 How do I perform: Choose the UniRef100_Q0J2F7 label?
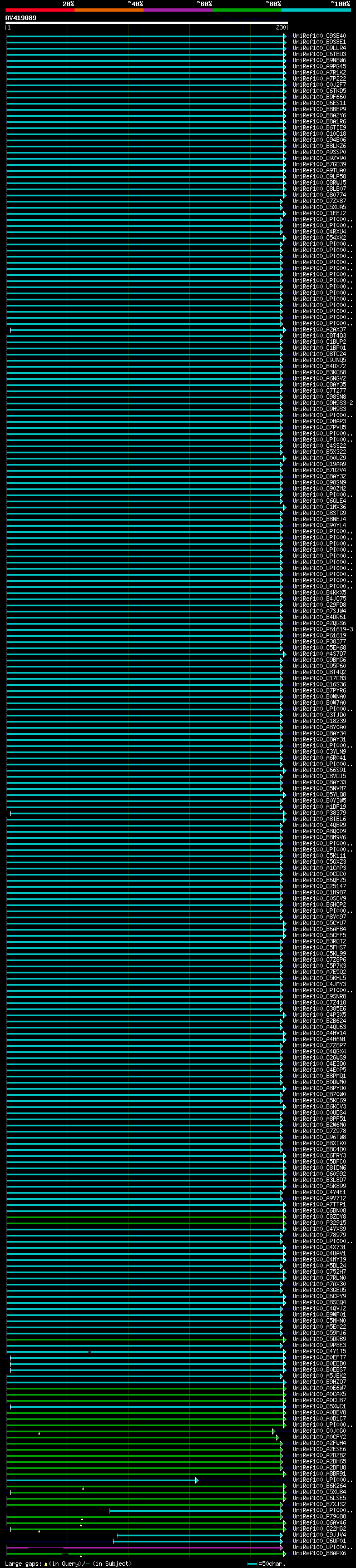point(319,85)
